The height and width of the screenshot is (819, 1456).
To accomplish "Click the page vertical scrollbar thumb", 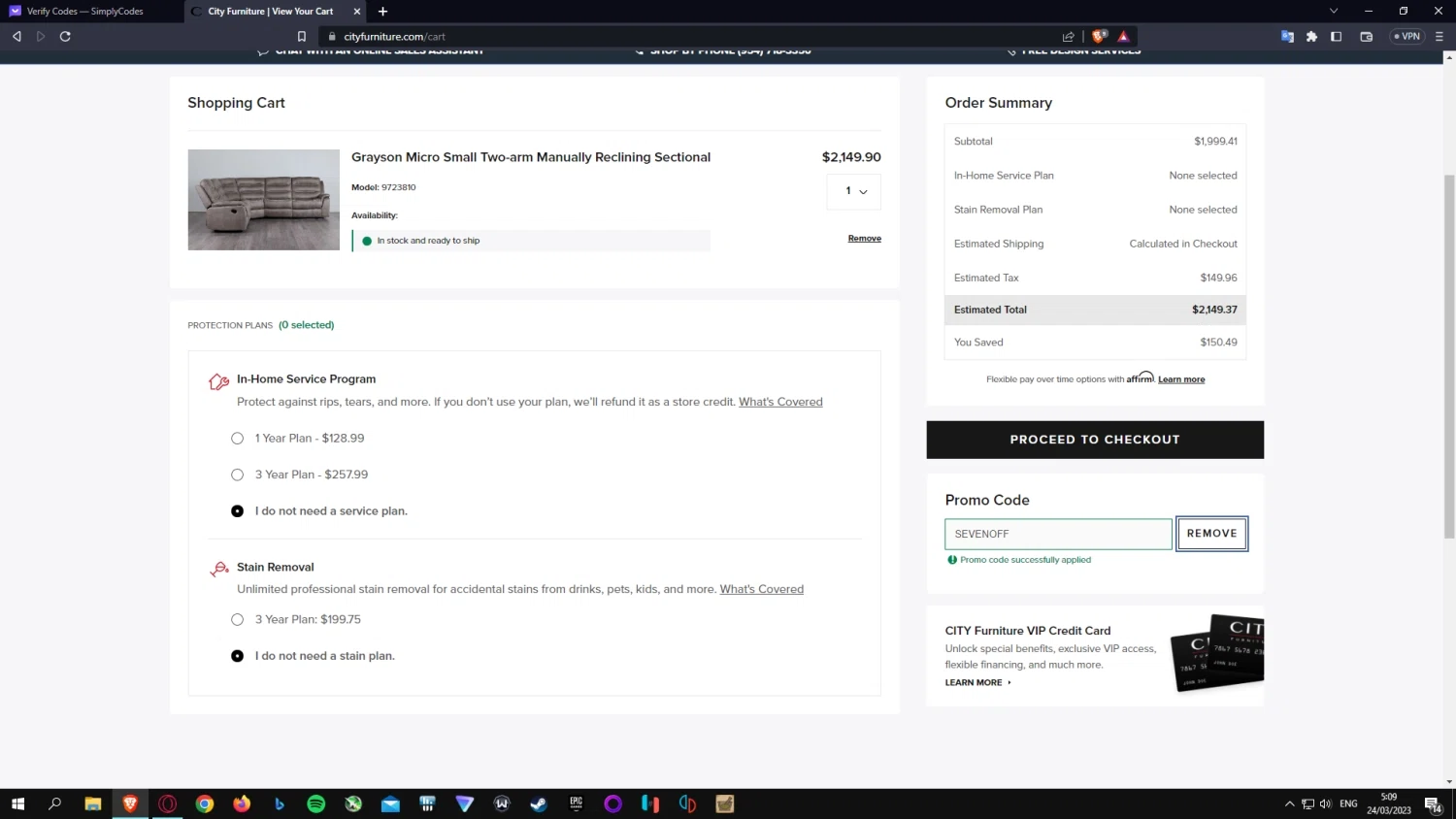I will pyautogui.click(x=1450, y=356).
